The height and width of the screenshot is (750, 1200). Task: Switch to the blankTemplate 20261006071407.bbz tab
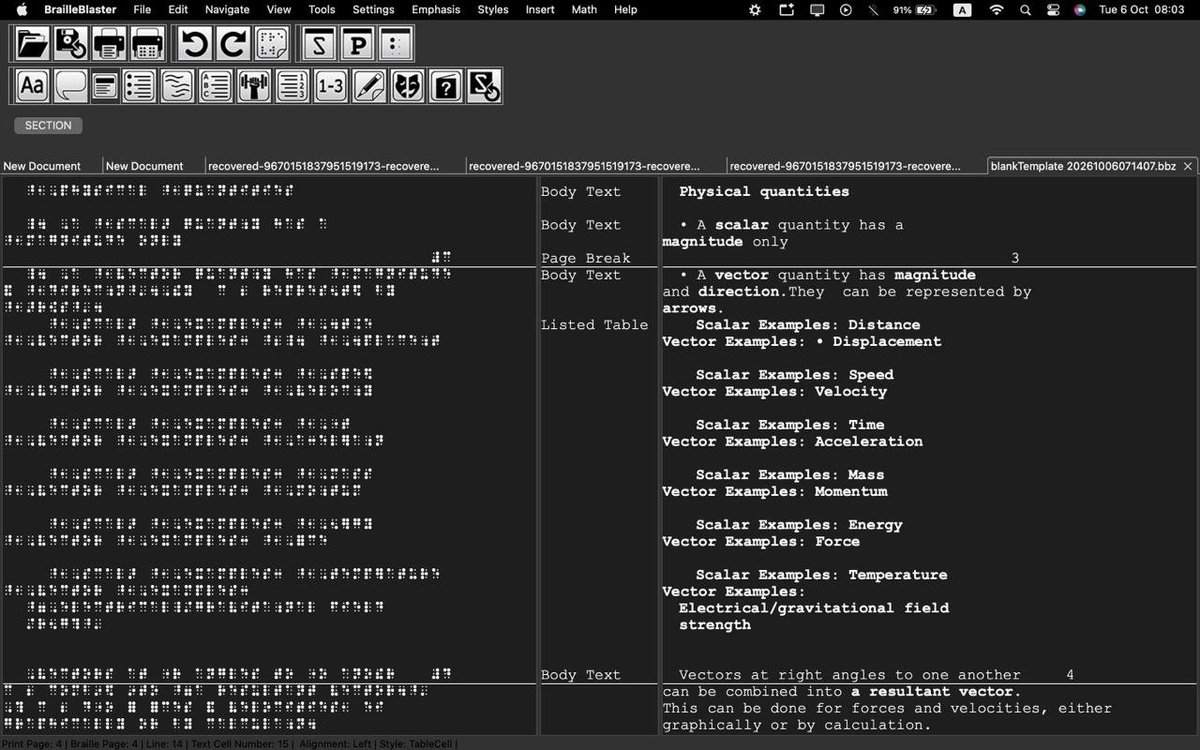1083,166
